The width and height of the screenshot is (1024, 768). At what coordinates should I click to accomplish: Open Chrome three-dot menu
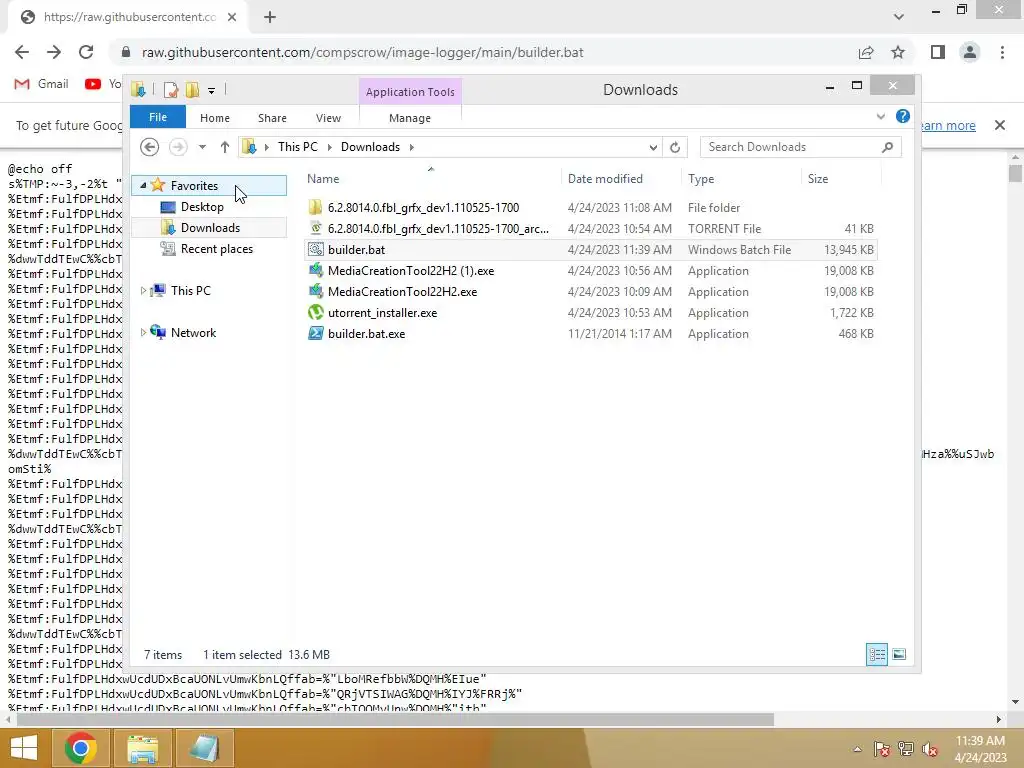1002,52
